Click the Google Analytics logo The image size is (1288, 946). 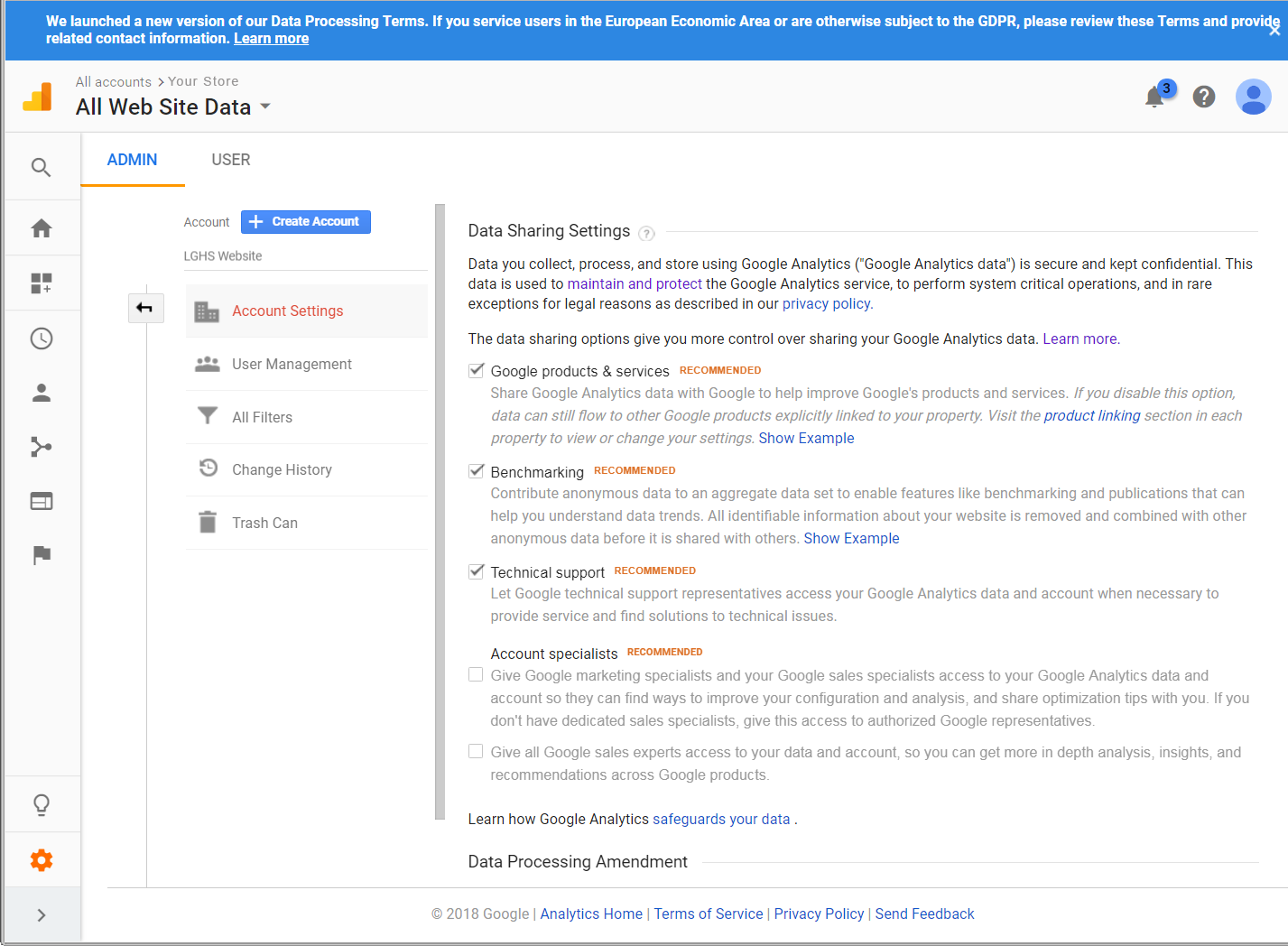coord(37,97)
